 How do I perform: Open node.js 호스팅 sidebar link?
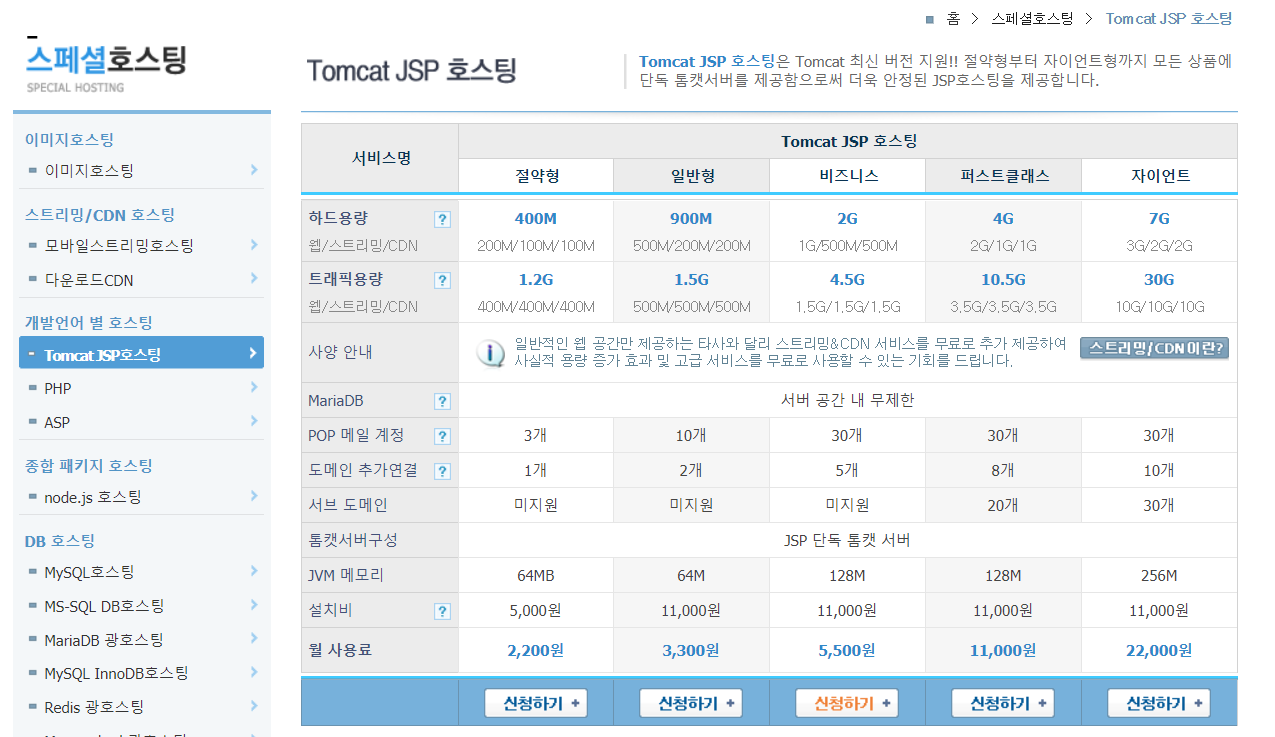click(x=93, y=497)
